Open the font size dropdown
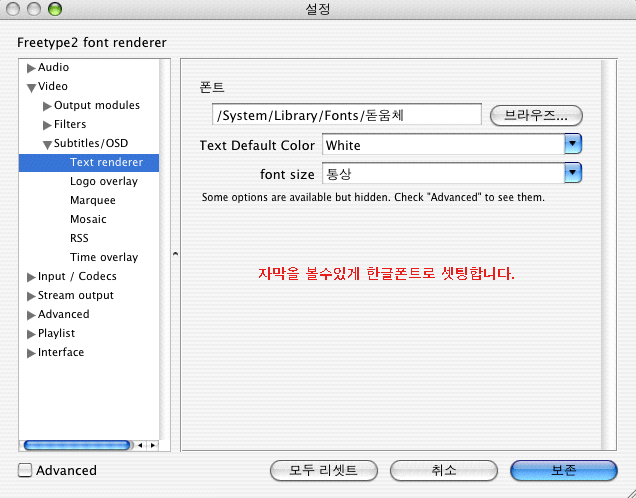This screenshot has height=498, width=636. (573, 174)
